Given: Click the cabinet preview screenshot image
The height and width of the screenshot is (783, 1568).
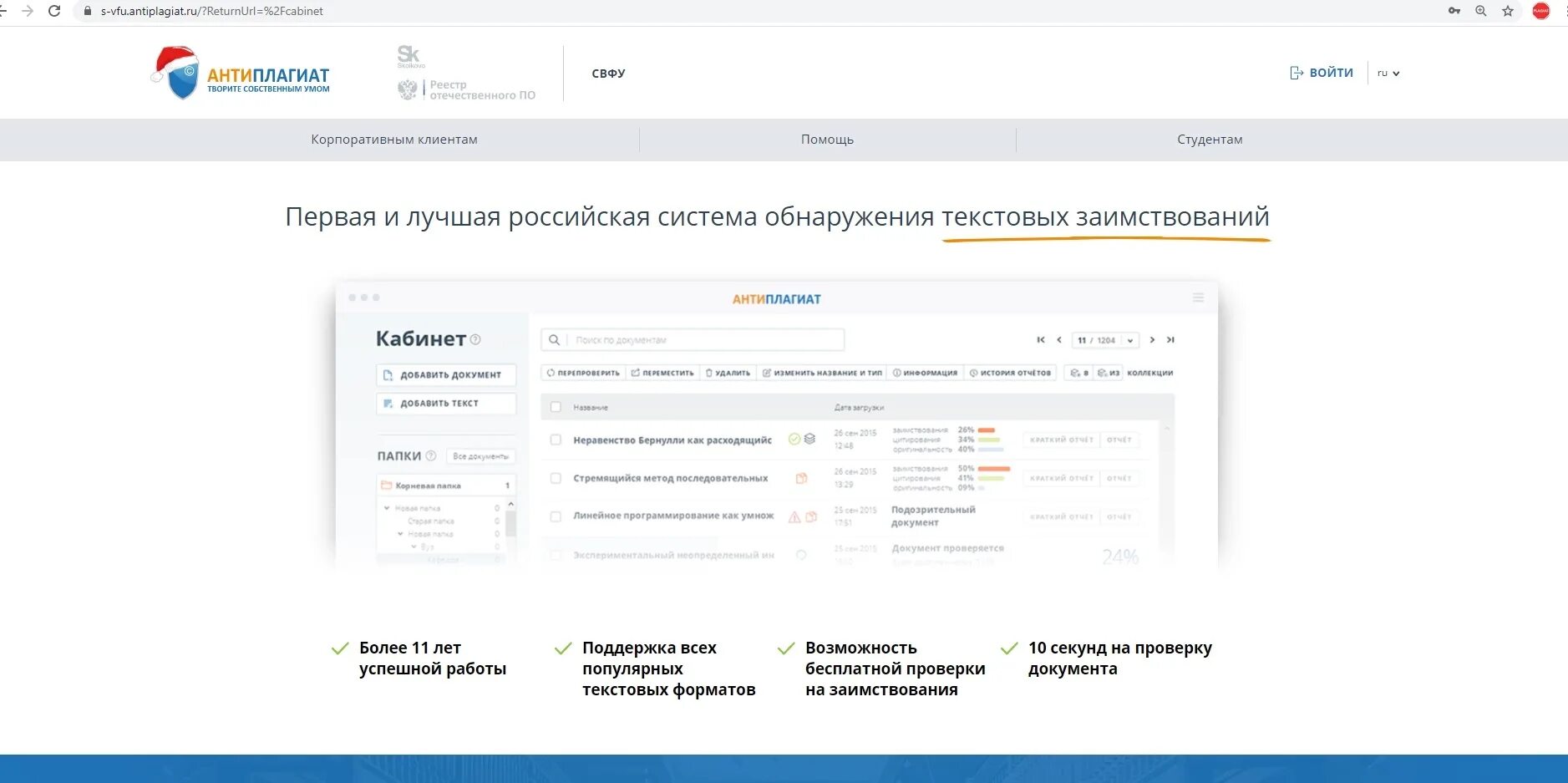Looking at the screenshot, I should point(776,425).
